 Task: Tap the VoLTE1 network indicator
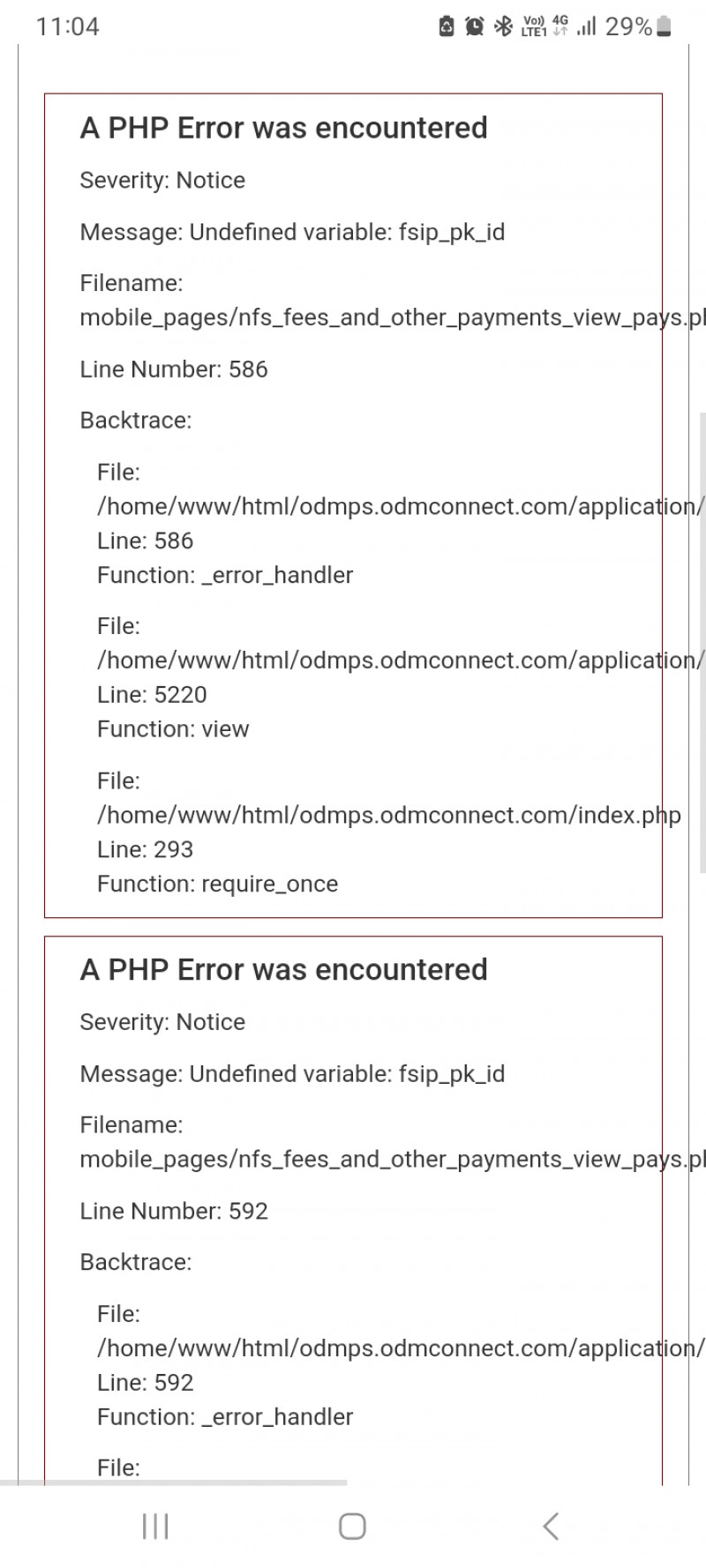[x=534, y=26]
